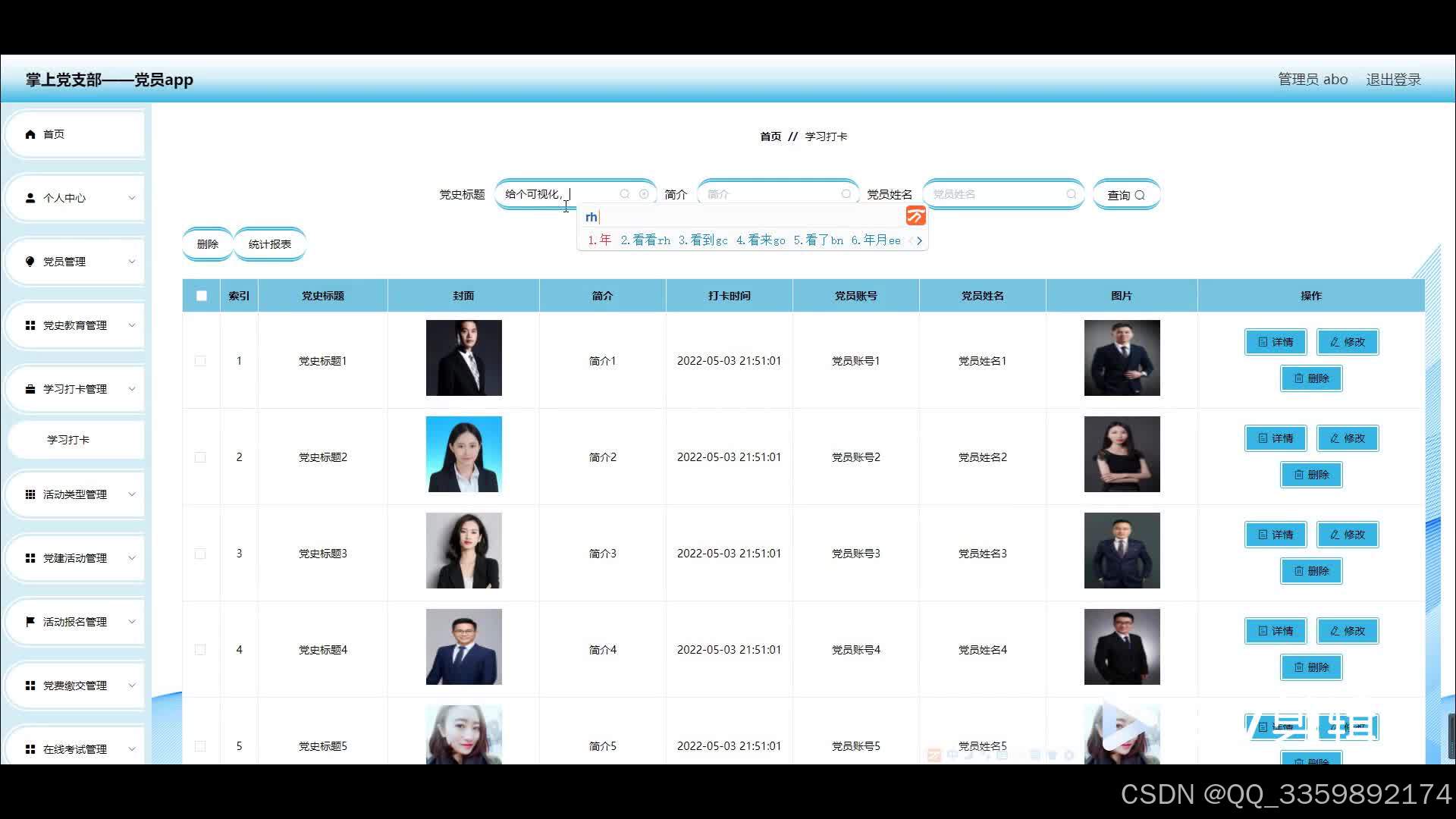
Task: Expand 个人中心 menu chevron
Action: pyautogui.click(x=131, y=198)
